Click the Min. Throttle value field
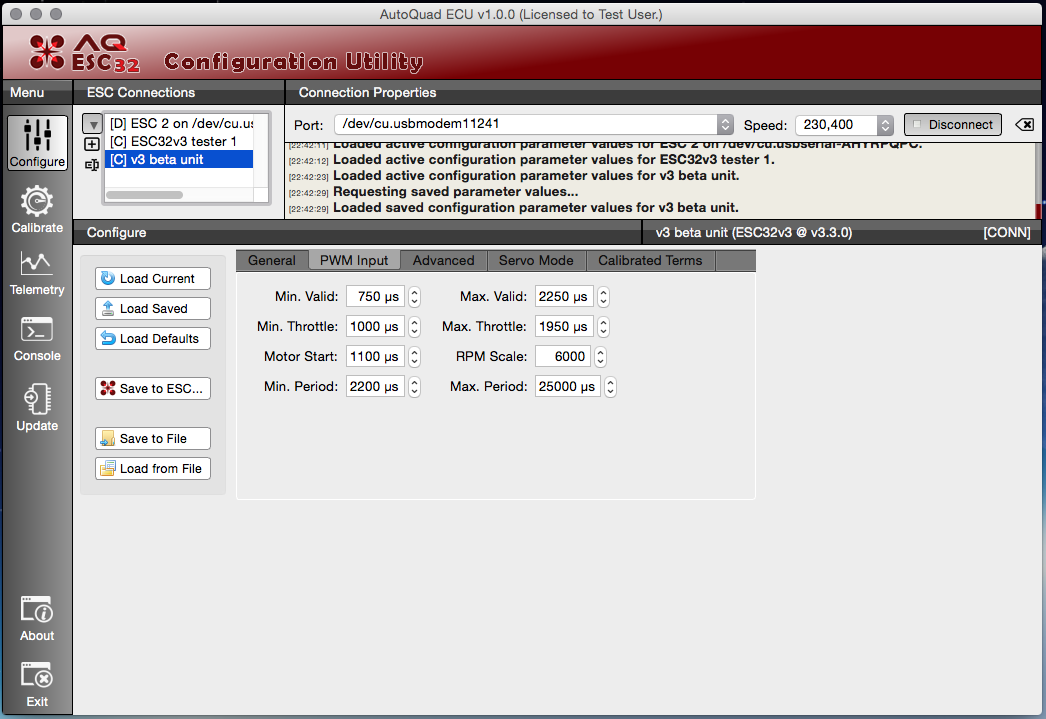1046x719 pixels. 375,327
